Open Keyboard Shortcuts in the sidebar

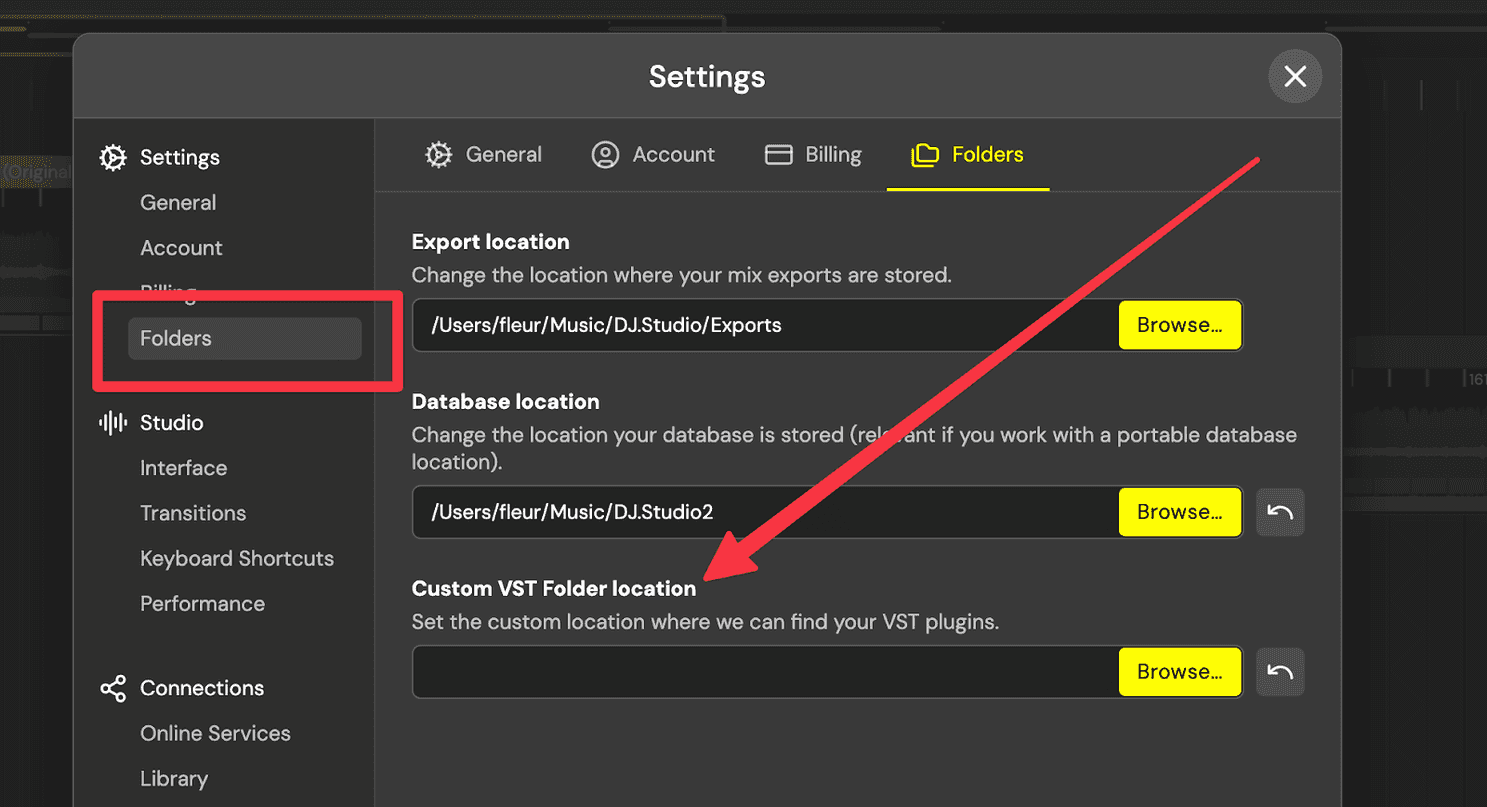(x=237, y=559)
